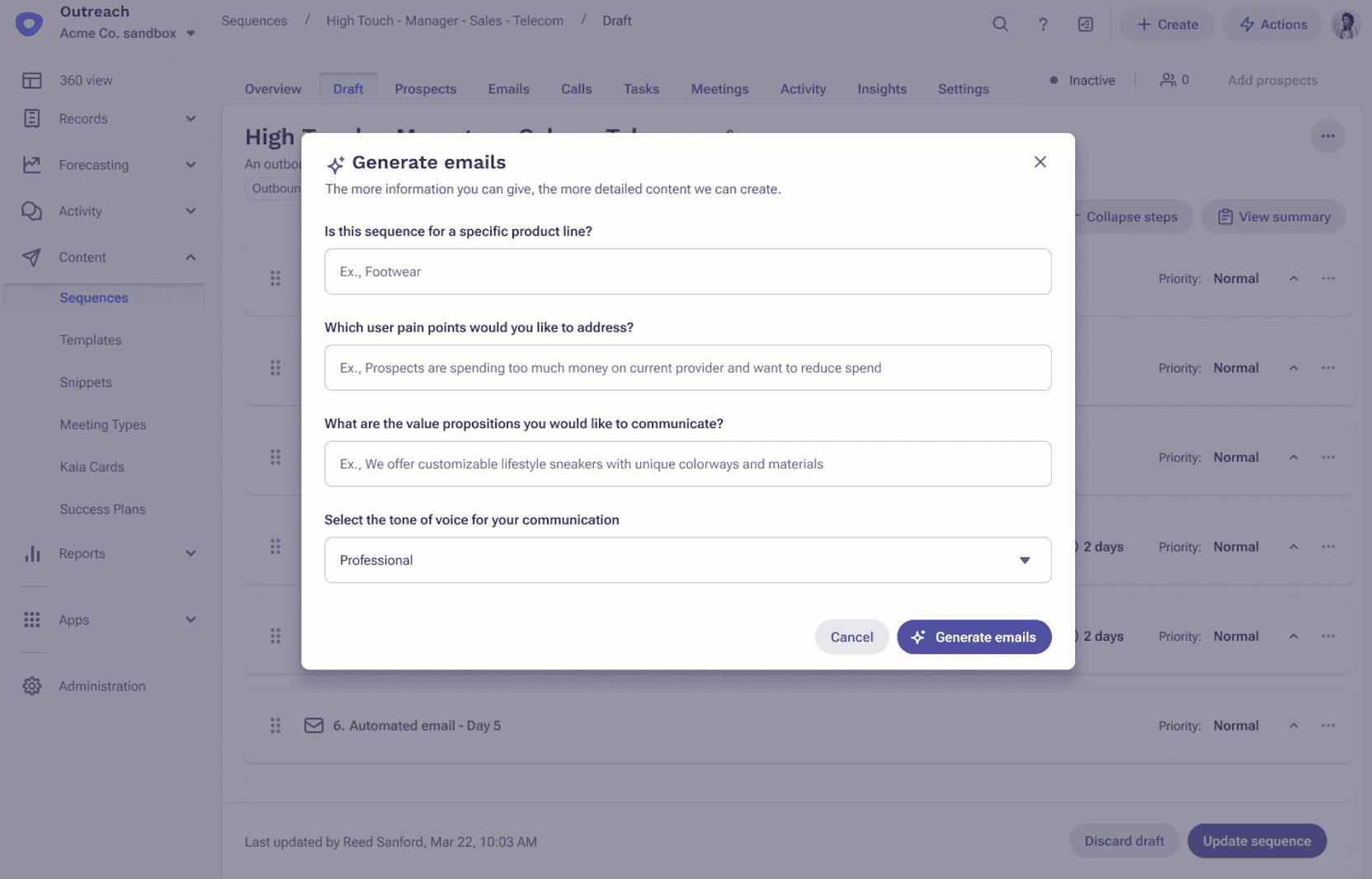The height and width of the screenshot is (879, 1372).
Task: Click the product line input field
Action: click(688, 271)
